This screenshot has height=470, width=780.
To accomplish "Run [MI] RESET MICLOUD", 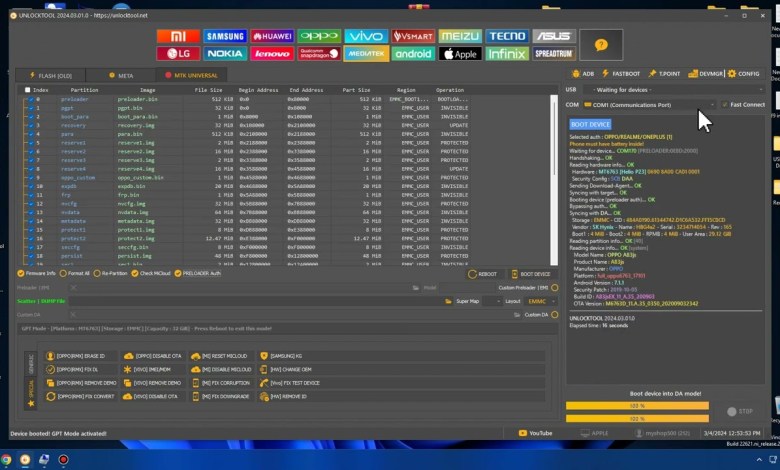I will 220,356.
